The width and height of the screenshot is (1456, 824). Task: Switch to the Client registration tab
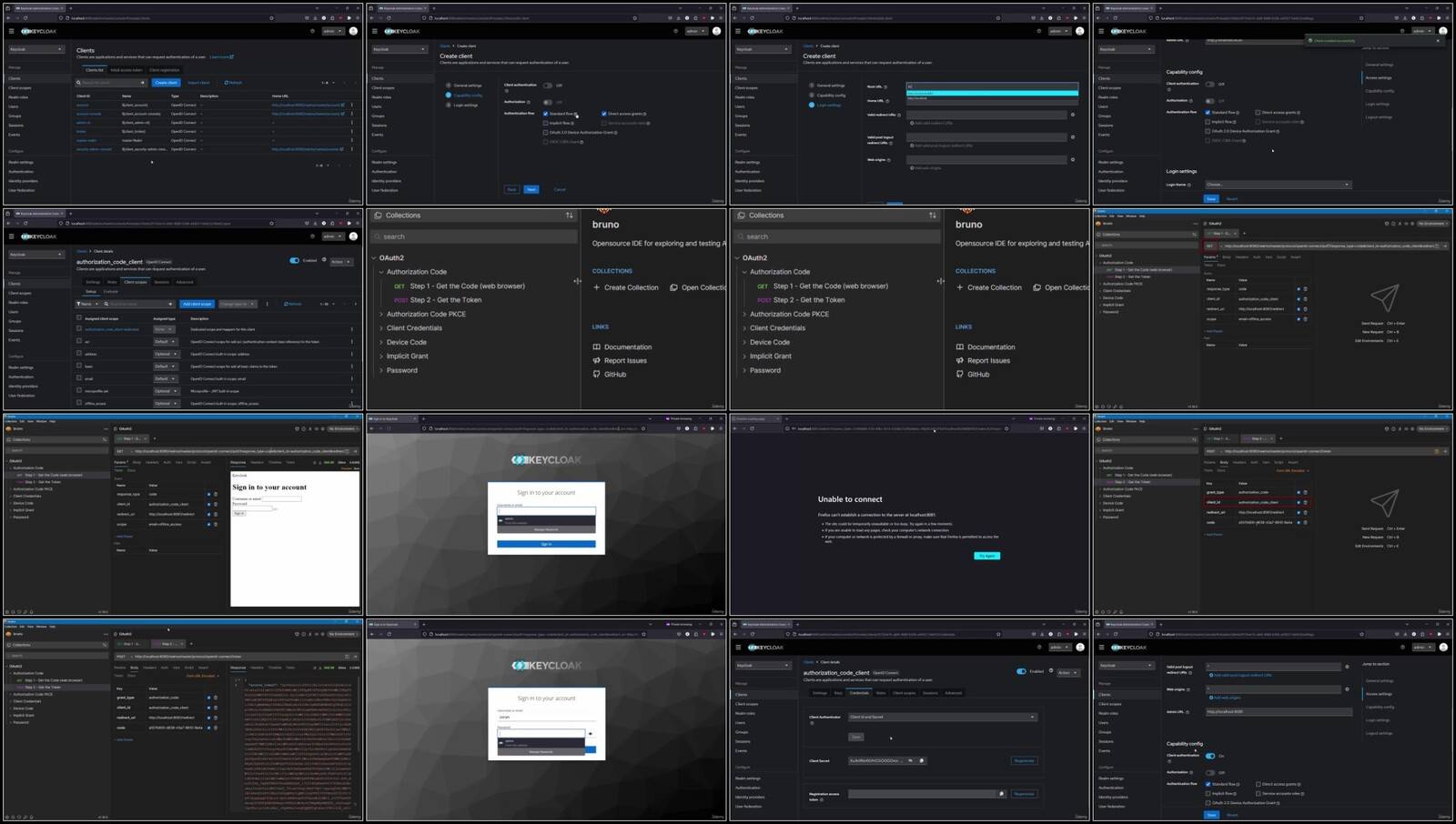click(x=165, y=70)
